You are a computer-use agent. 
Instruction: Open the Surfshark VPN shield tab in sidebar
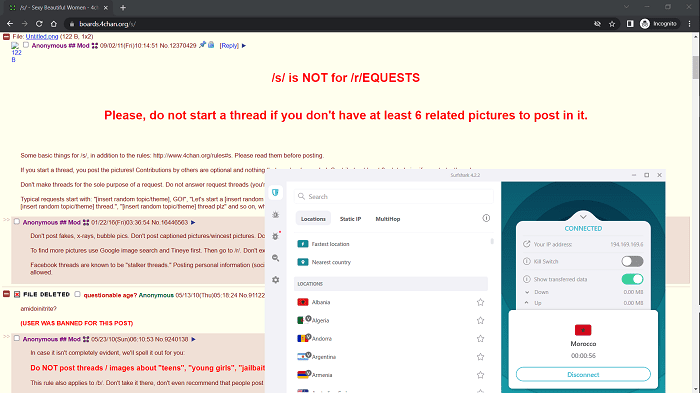coord(275,192)
